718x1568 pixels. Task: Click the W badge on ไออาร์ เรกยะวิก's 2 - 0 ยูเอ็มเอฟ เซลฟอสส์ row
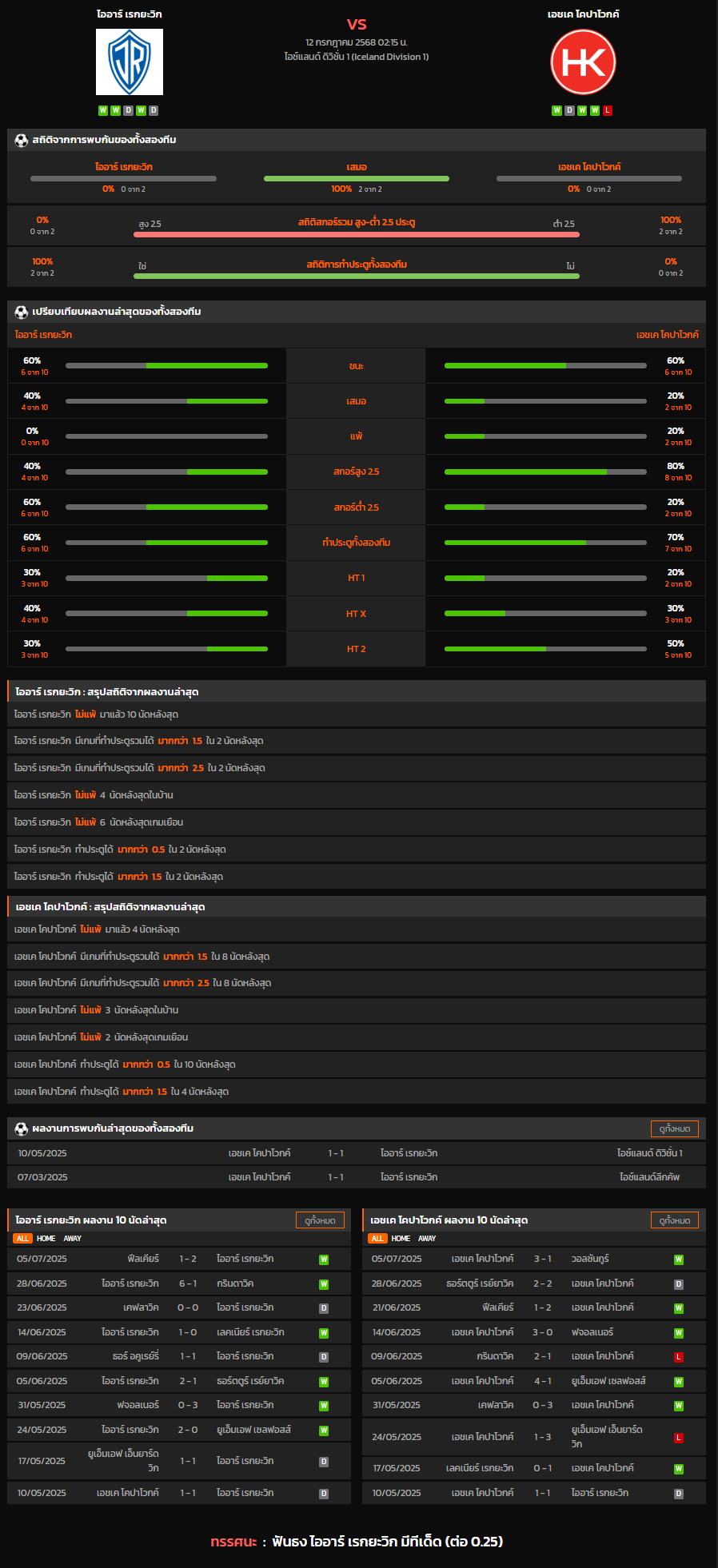[x=324, y=1431]
